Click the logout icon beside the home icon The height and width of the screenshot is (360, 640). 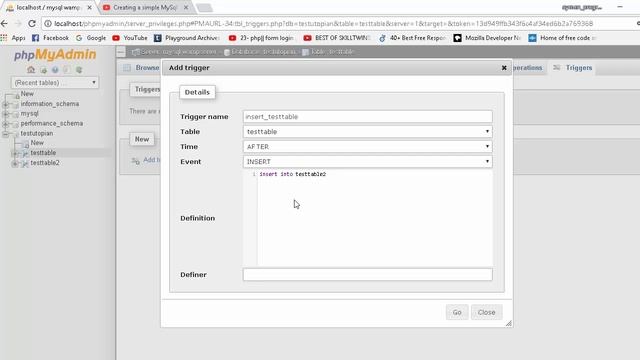43,70
